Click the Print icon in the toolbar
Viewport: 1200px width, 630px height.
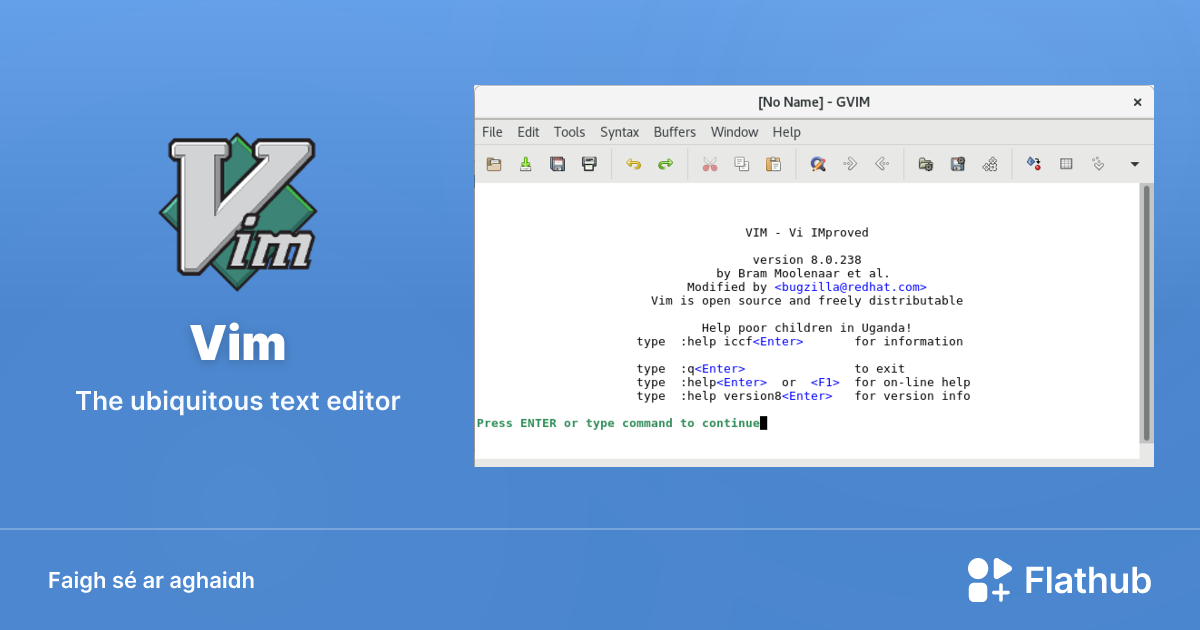coord(589,163)
